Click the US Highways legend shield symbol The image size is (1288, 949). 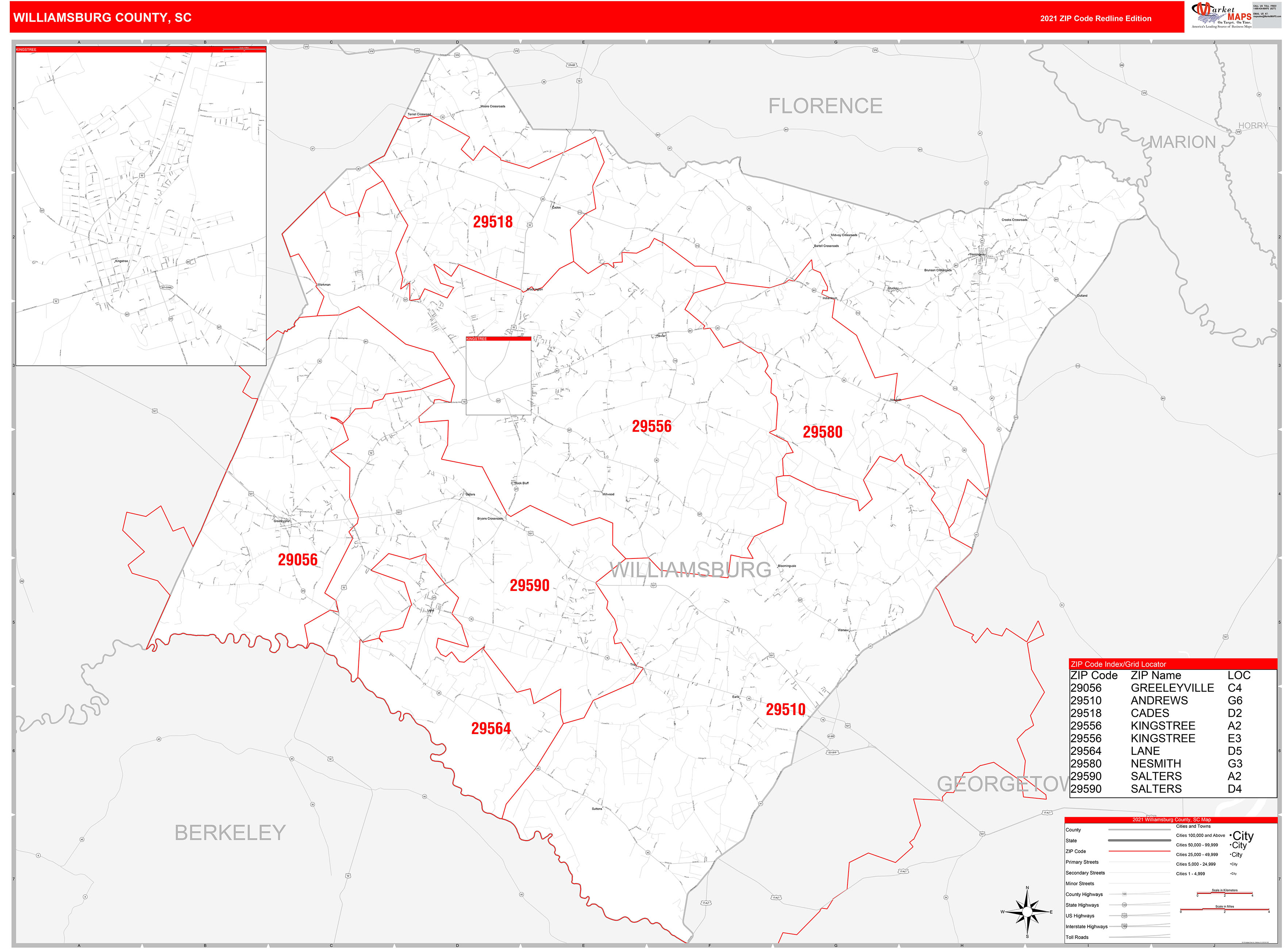(x=1124, y=915)
